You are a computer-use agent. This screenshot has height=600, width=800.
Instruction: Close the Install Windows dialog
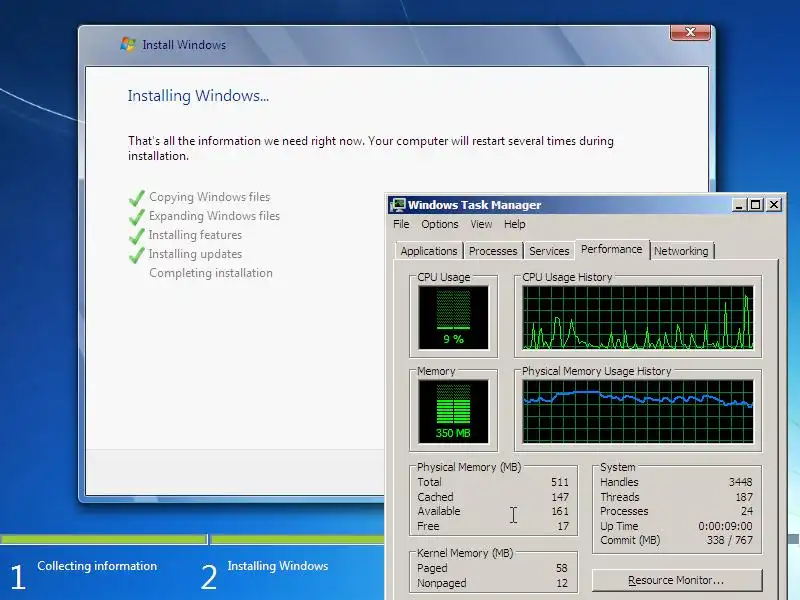tap(690, 32)
